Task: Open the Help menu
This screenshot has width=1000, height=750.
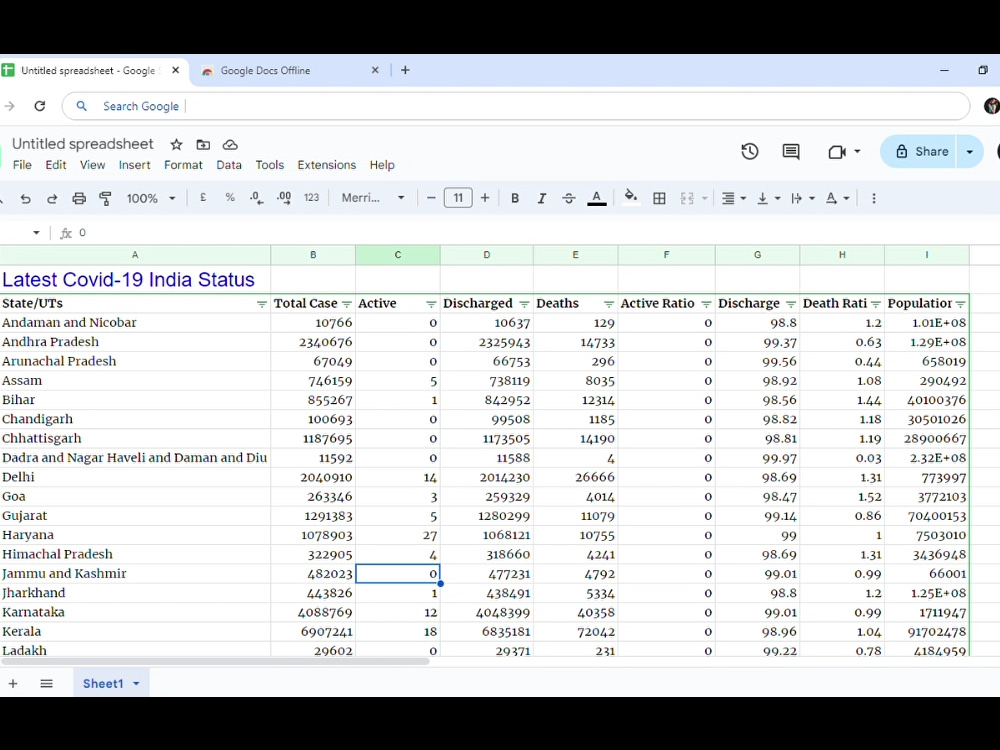Action: pos(382,165)
